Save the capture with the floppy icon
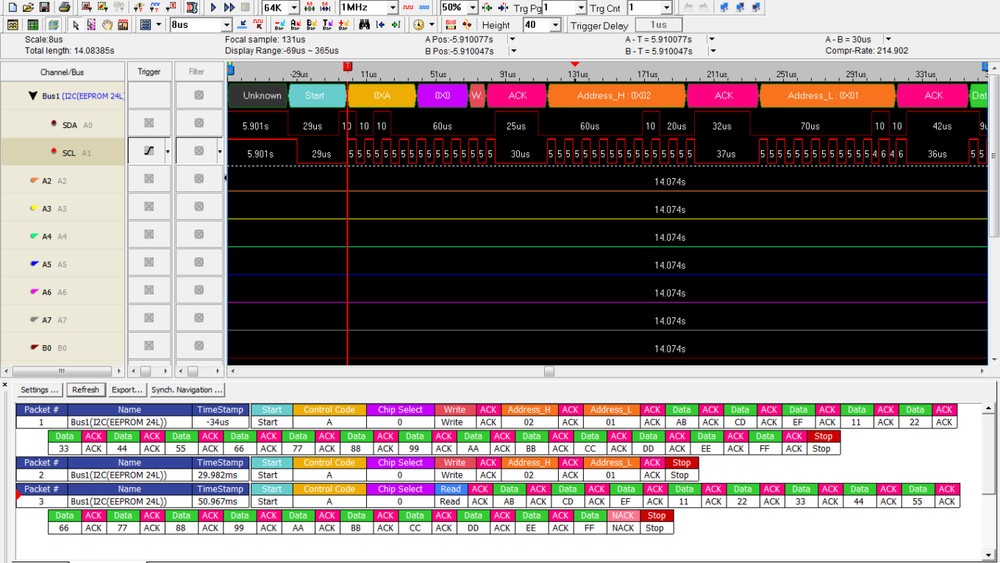 click(44, 8)
